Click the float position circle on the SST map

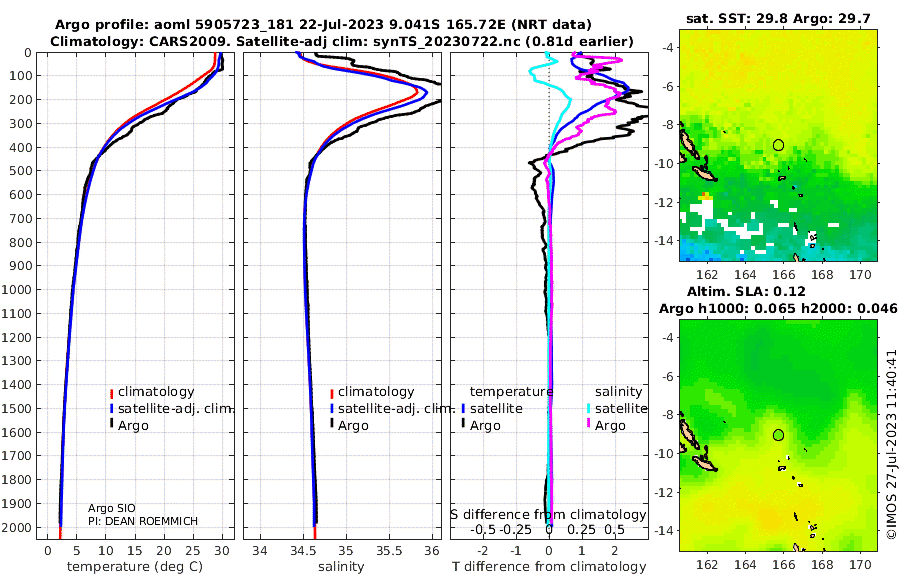coord(778,145)
